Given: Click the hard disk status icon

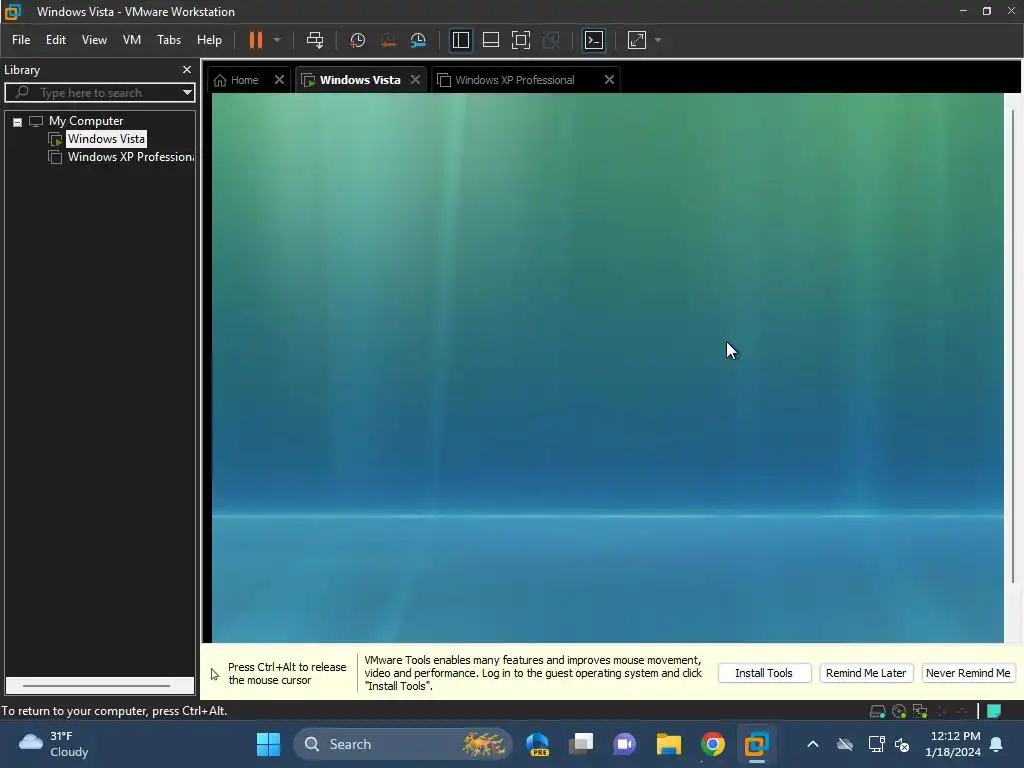Looking at the screenshot, I should [x=878, y=711].
